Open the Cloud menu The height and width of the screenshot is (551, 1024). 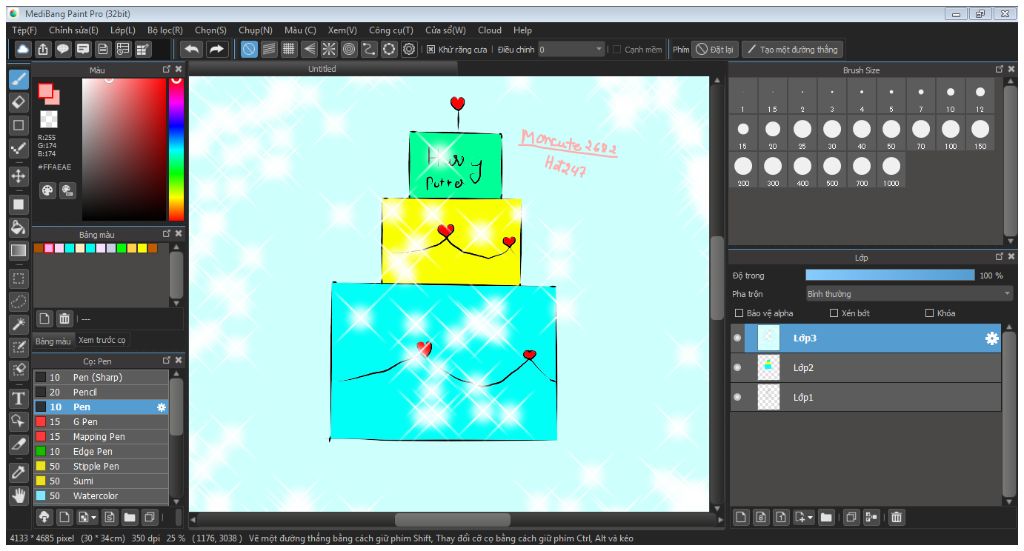click(489, 30)
